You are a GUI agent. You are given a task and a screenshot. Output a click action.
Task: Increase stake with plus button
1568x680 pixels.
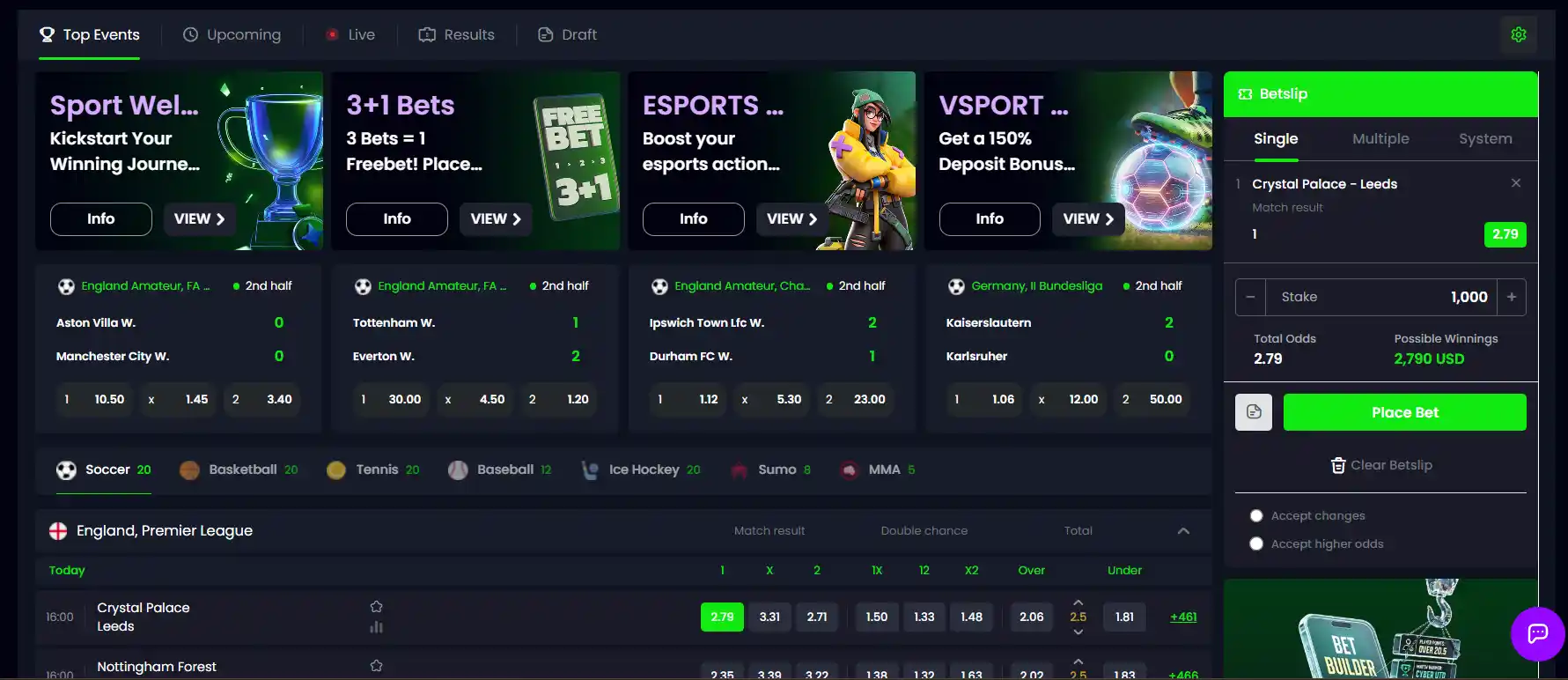[x=1512, y=297]
